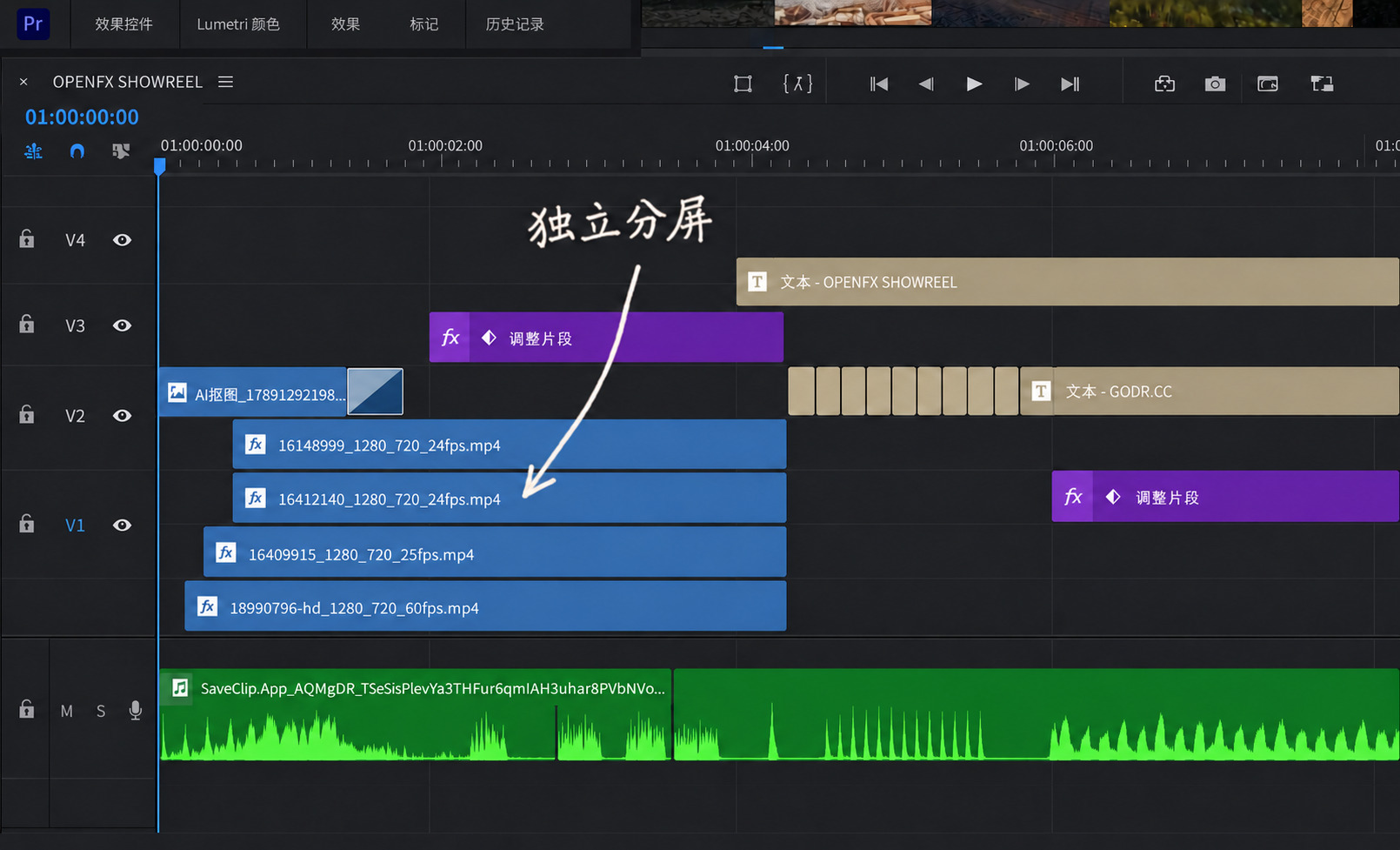Image resolution: width=1400 pixels, height=850 pixels.
Task: Select the 调整片段 clip on V3
Action: tap(606, 338)
